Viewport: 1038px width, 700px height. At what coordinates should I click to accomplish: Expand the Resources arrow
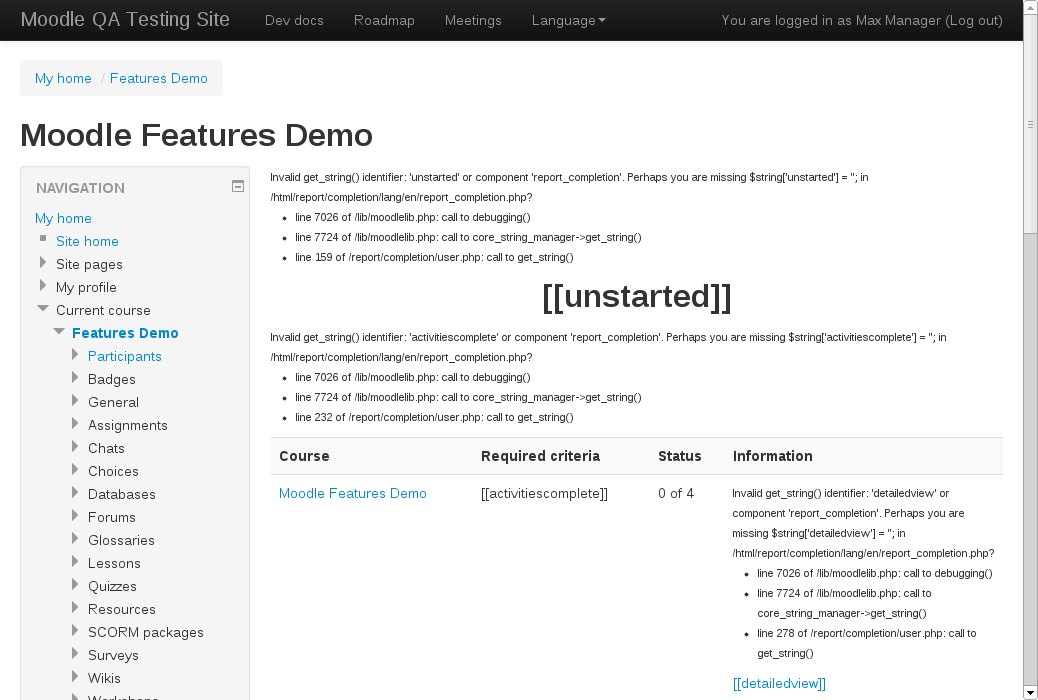point(75,608)
